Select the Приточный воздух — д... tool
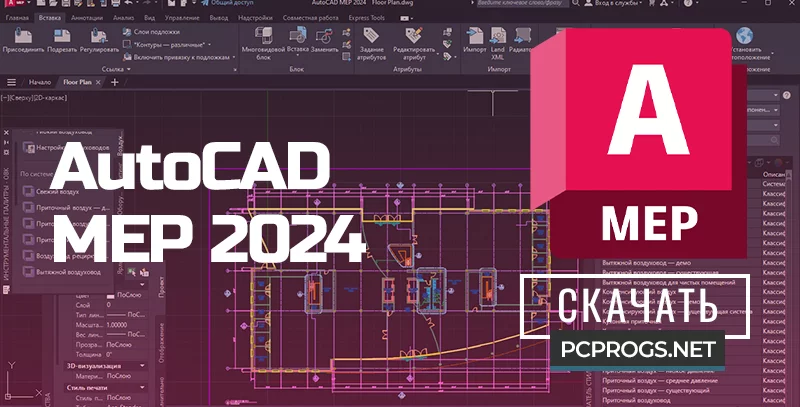The width and height of the screenshot is (800, 407). (x=66, y=208)
